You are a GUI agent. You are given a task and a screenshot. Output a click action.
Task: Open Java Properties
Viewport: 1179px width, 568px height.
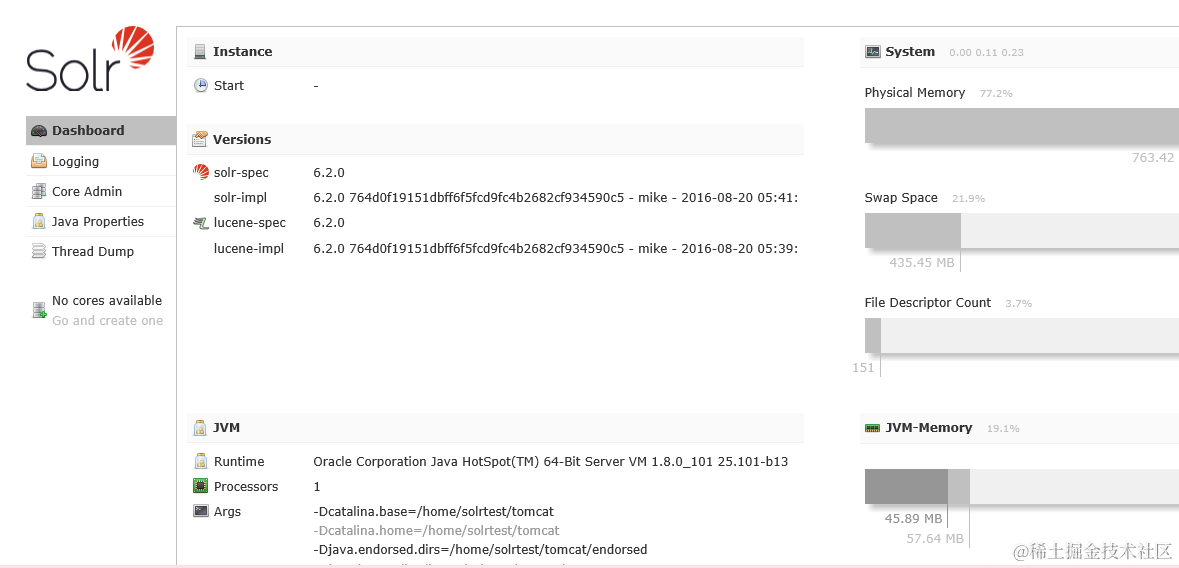pyautogui.click(x=101, y=221)
